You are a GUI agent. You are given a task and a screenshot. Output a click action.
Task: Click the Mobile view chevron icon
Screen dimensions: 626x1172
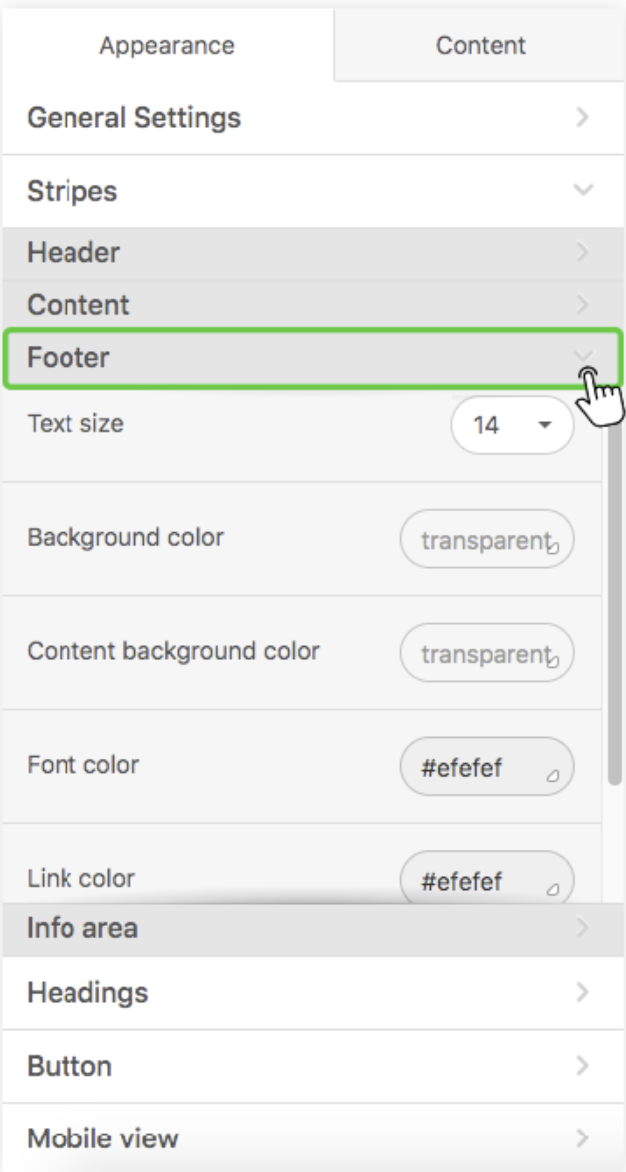tap(583, 1138)
